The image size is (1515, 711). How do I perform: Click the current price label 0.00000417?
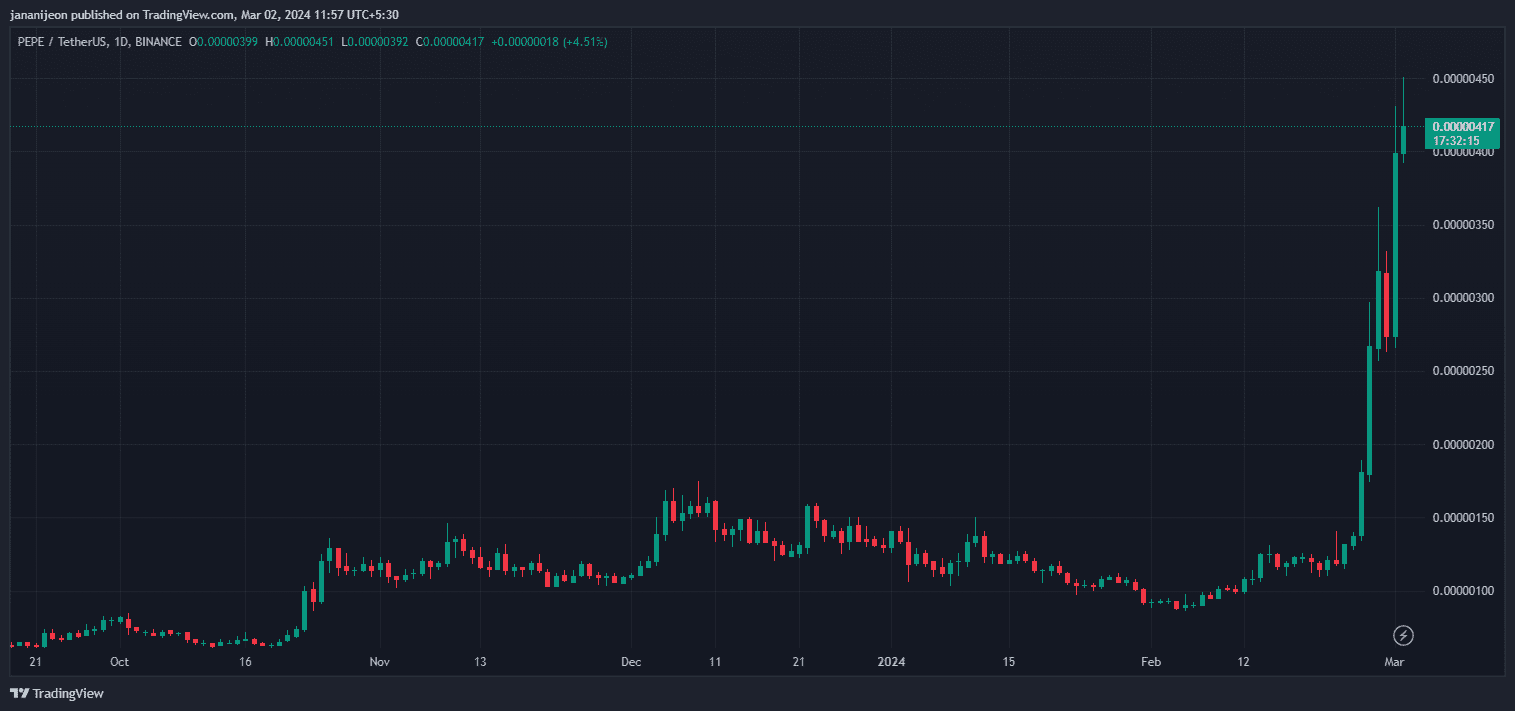tap(1463, 127)
